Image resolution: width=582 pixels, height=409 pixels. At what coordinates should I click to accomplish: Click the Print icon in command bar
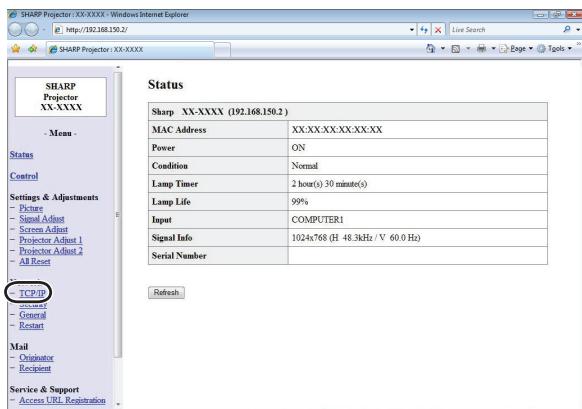[481, 49]
